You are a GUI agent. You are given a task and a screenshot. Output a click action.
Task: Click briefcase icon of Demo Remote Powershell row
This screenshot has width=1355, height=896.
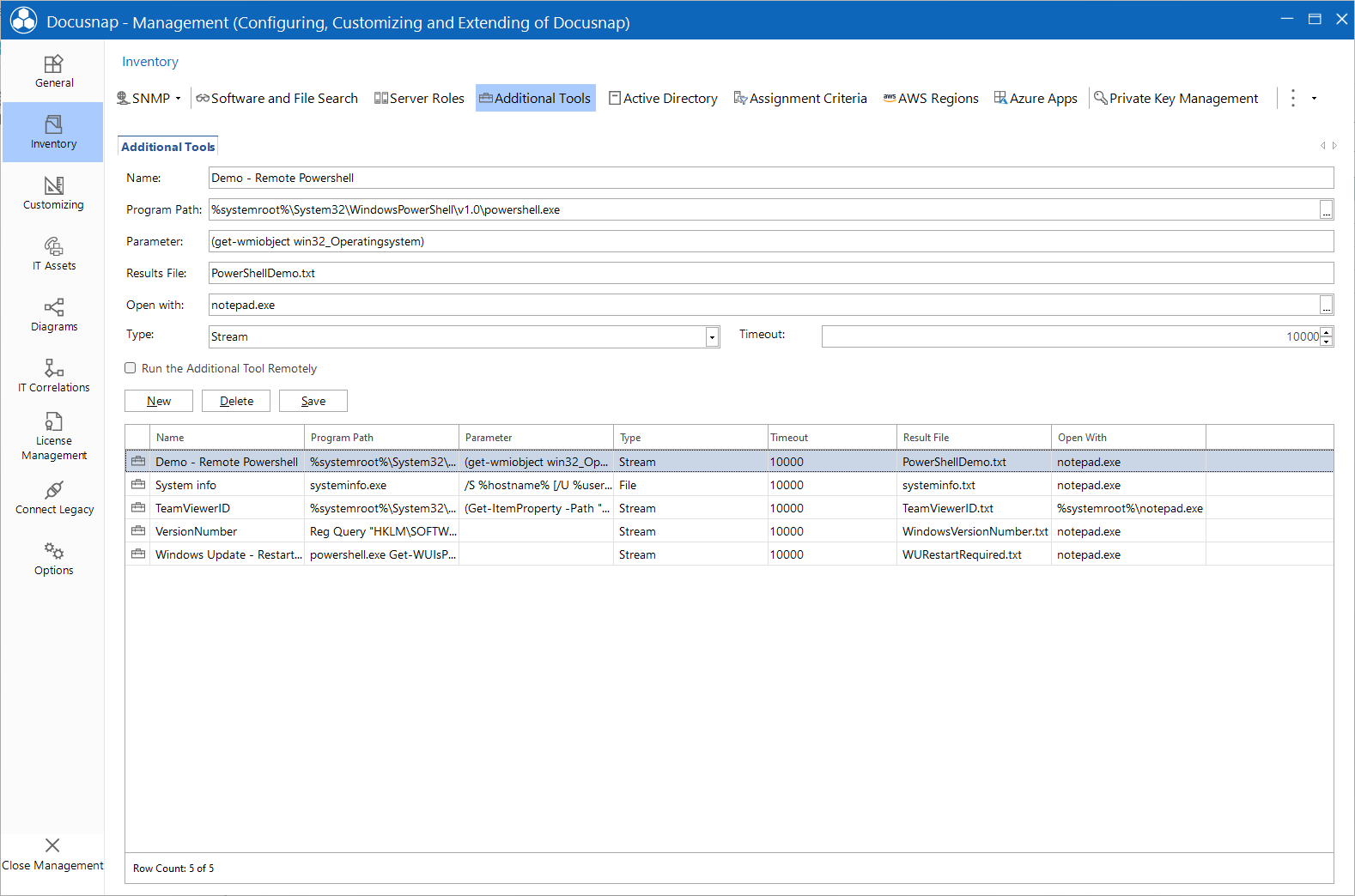pos(137,462)
